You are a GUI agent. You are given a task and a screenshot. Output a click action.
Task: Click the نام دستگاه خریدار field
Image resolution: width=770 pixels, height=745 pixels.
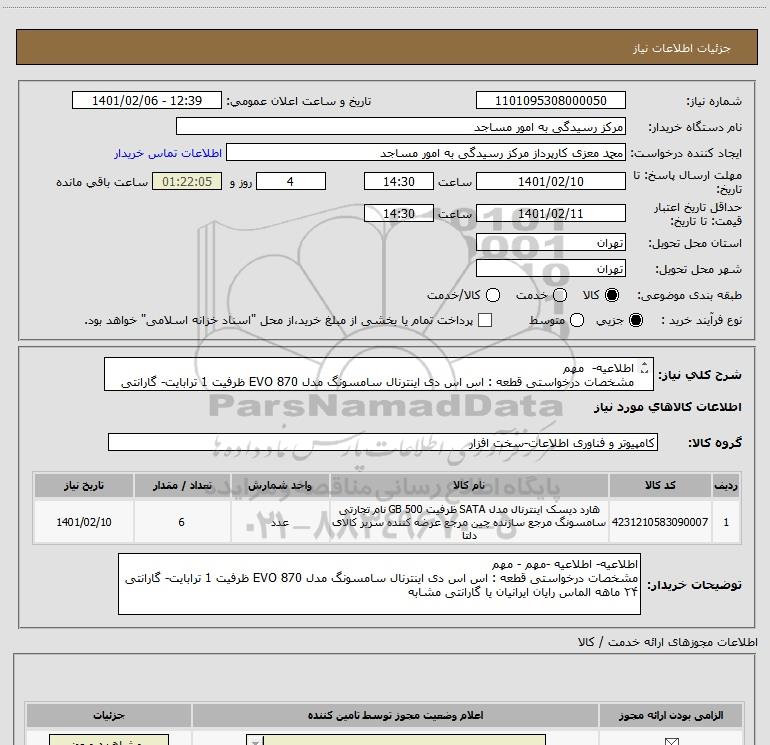(401, 126)
